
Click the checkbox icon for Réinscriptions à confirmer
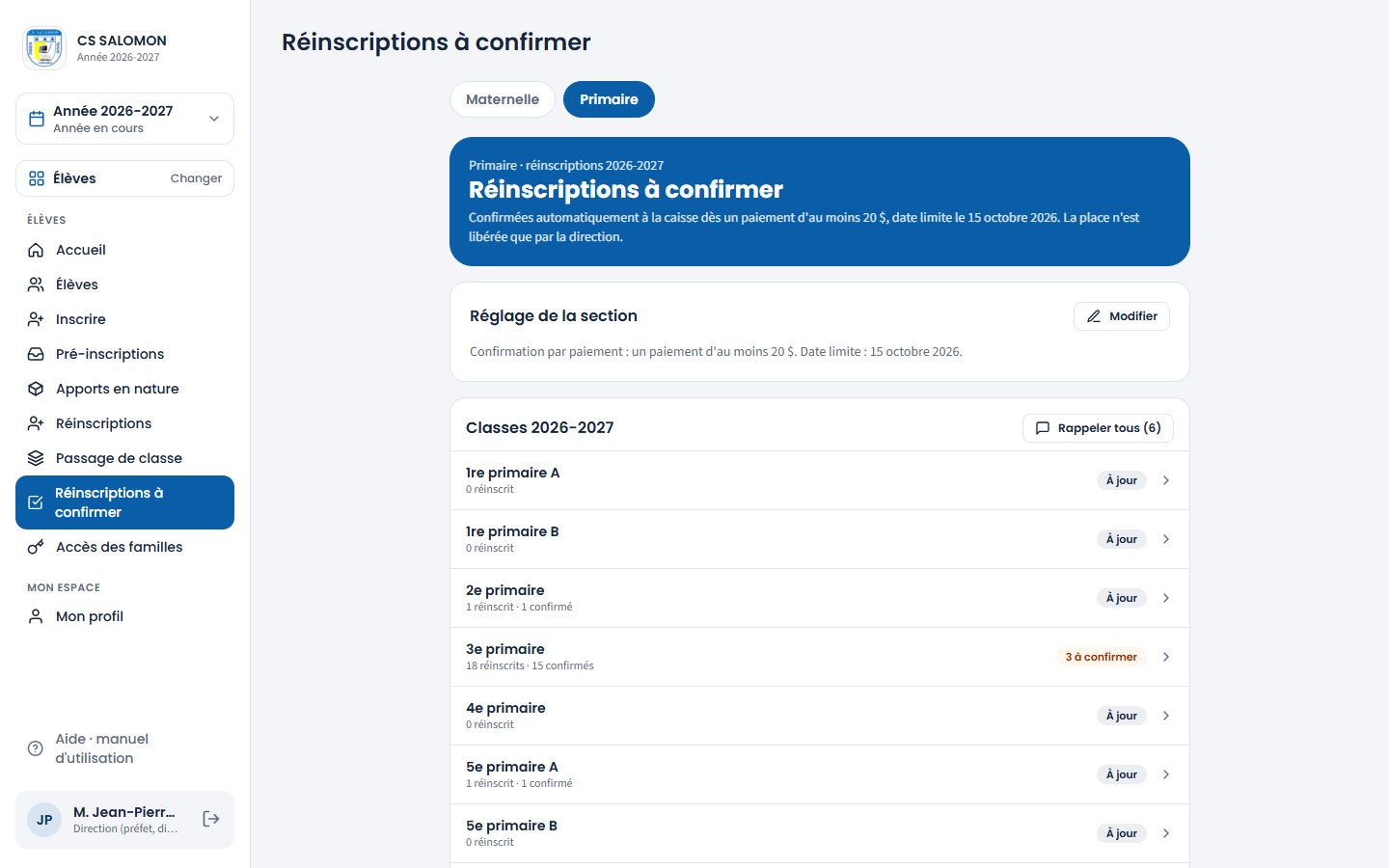[36, 502]
